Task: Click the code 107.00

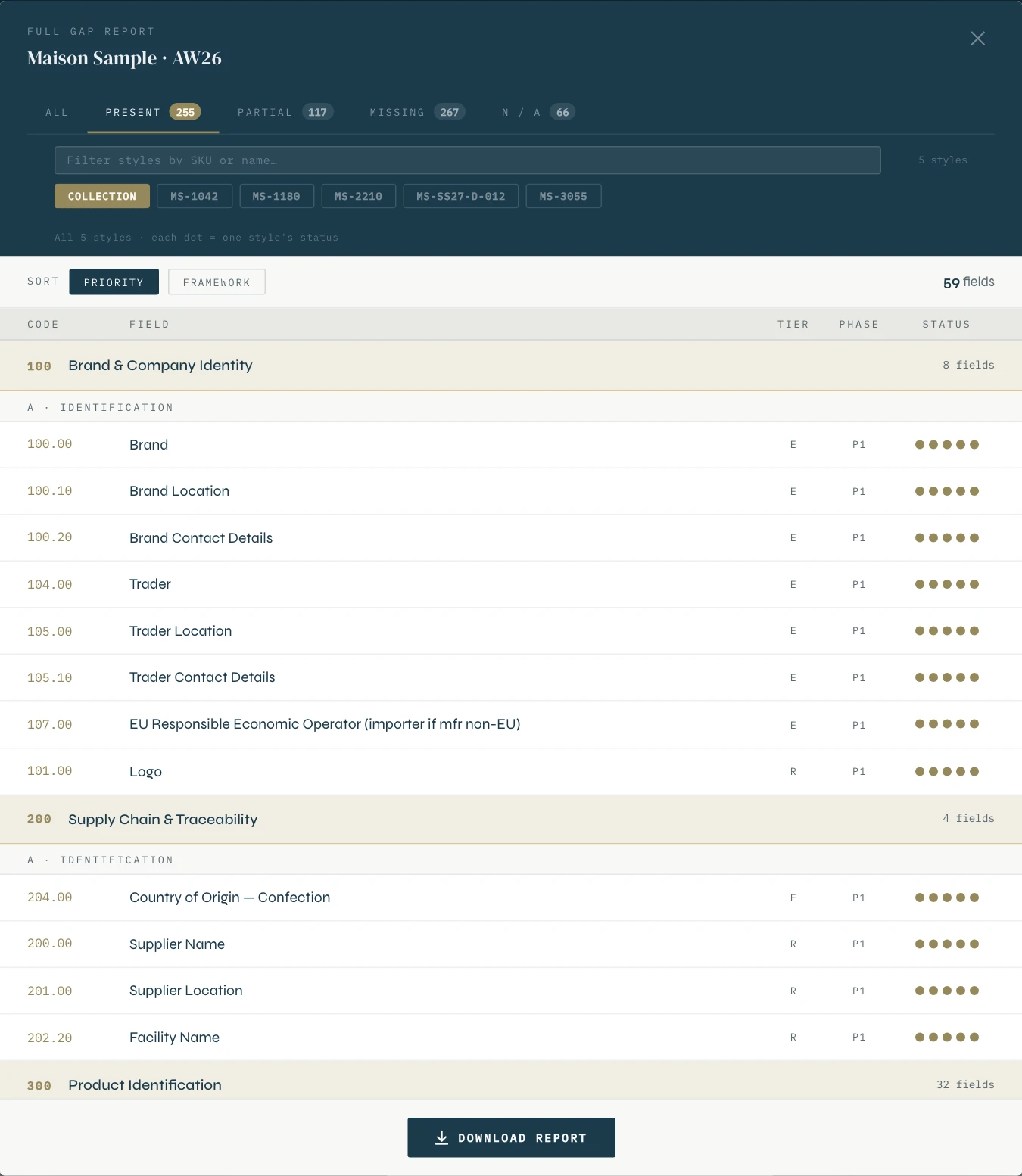Action: click(50, 725)
